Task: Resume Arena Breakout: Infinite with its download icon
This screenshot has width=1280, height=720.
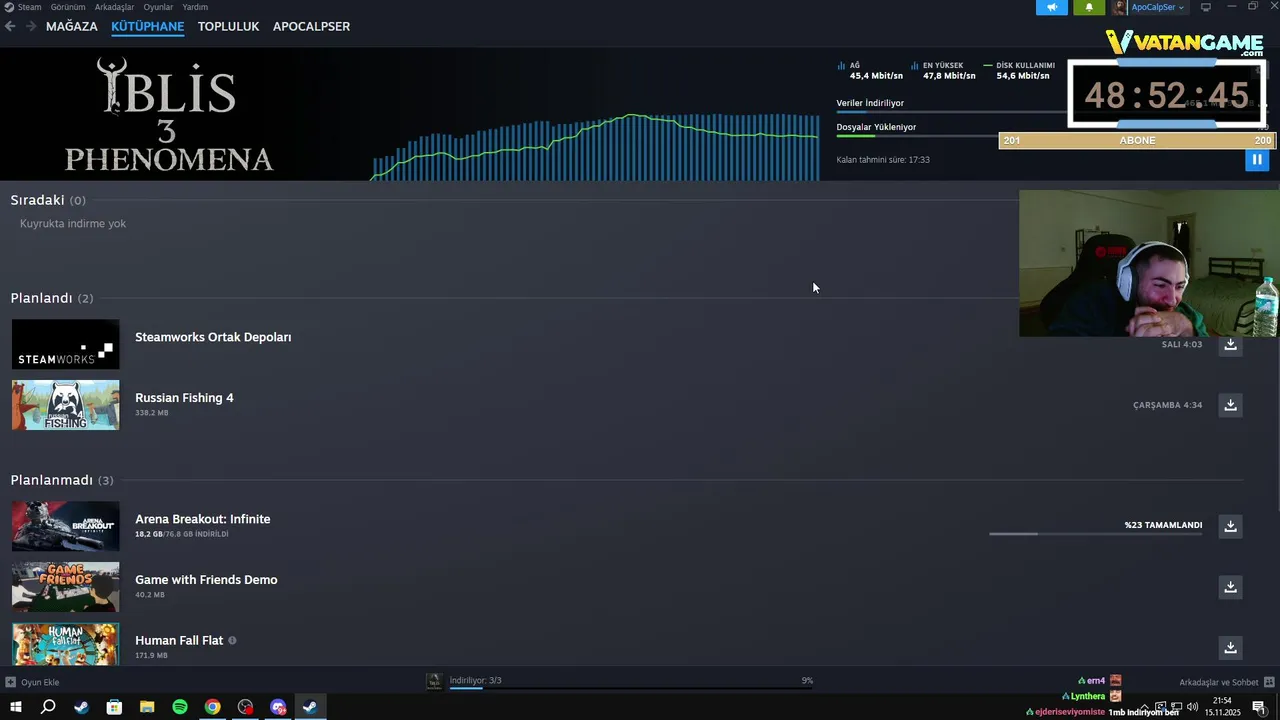Action: [x=1230, y=526]
